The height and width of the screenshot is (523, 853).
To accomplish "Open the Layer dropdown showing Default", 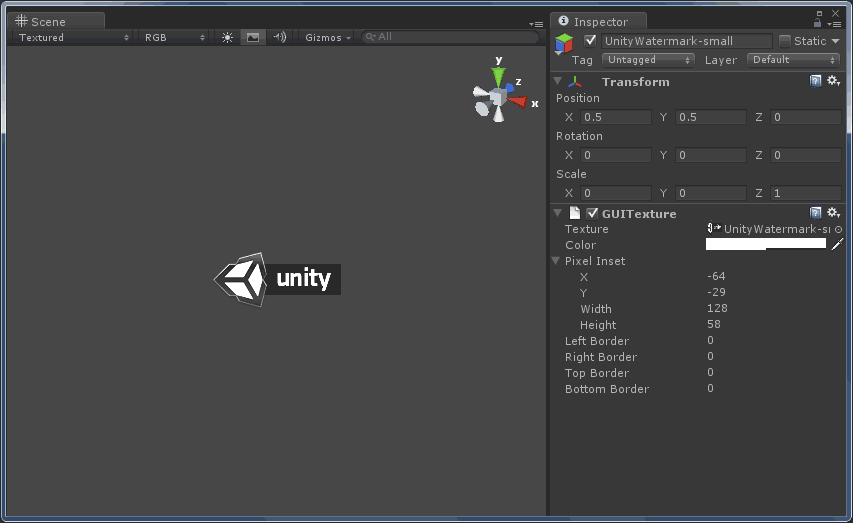I will click(x=794, y=60).
